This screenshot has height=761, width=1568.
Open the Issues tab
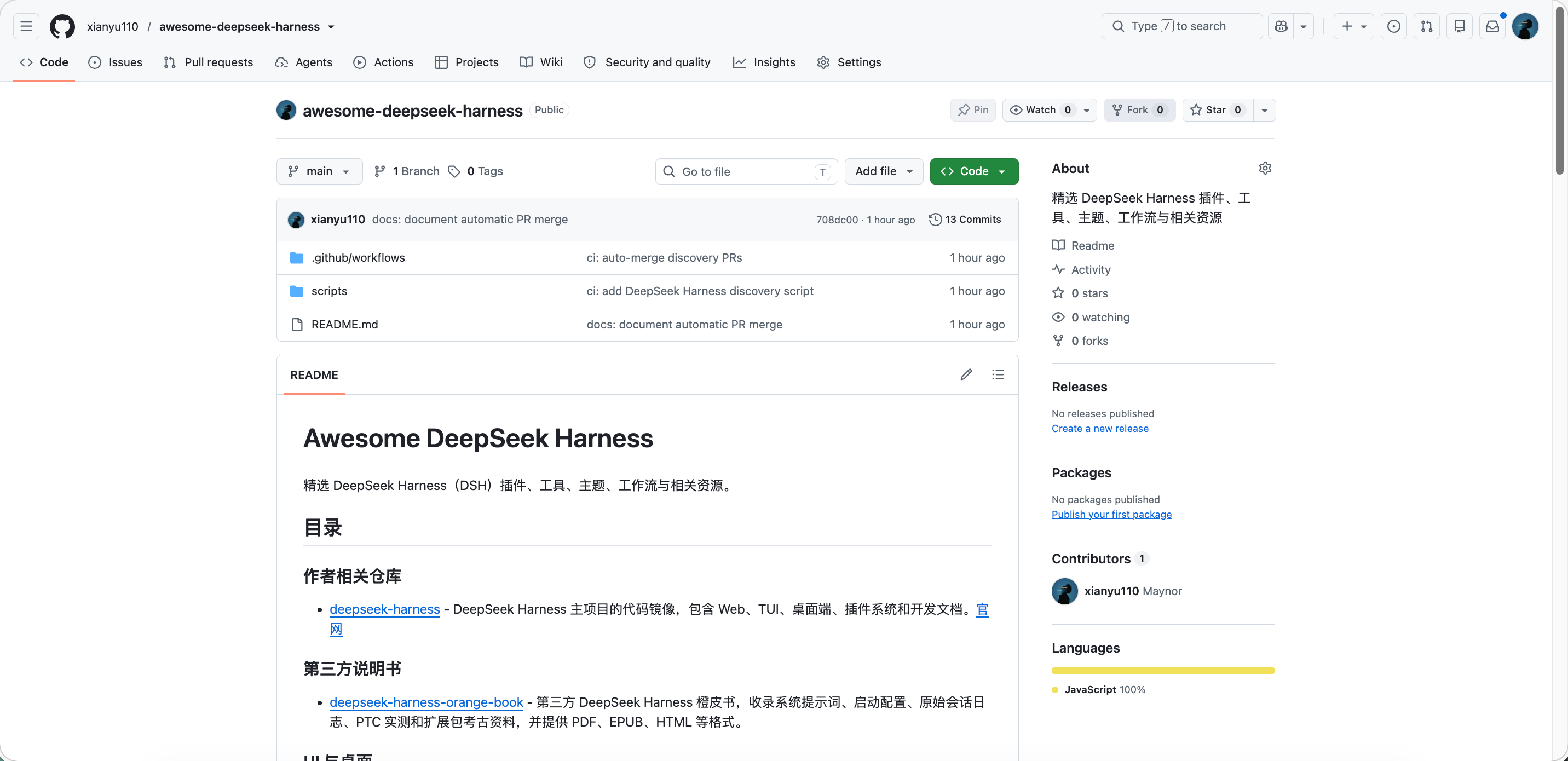click(115, 62)
